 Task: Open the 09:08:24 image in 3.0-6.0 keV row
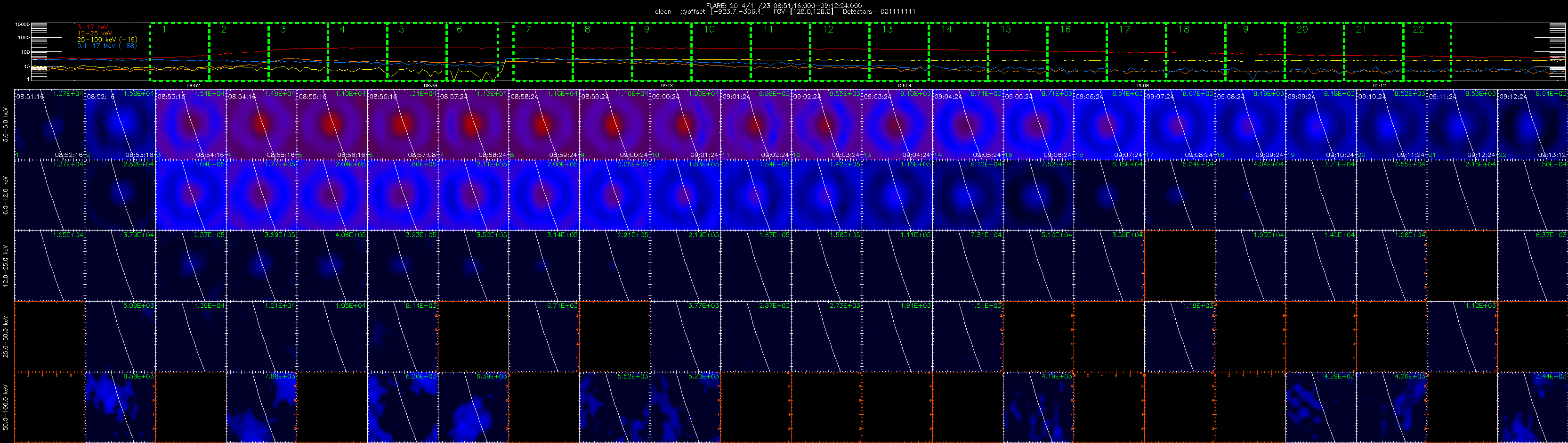point(1250,124)
